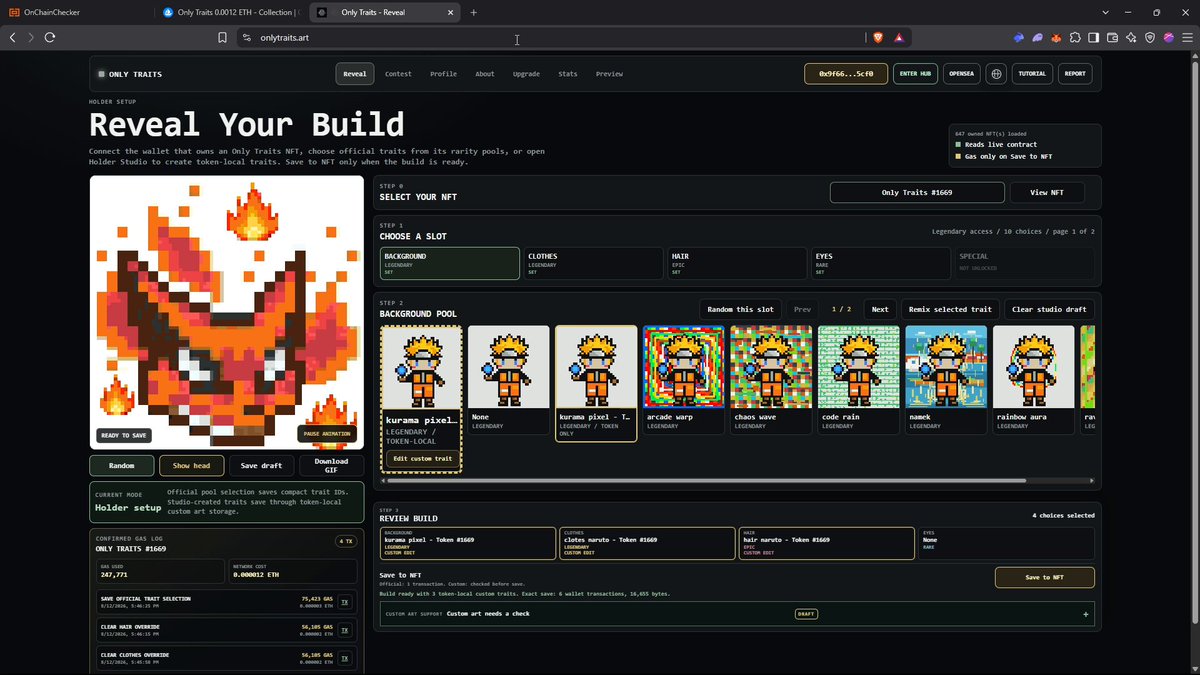Open the blue rabbit wallet extension
Image resolution: width=1200 pixels, height=675 pixels.
1019,37
